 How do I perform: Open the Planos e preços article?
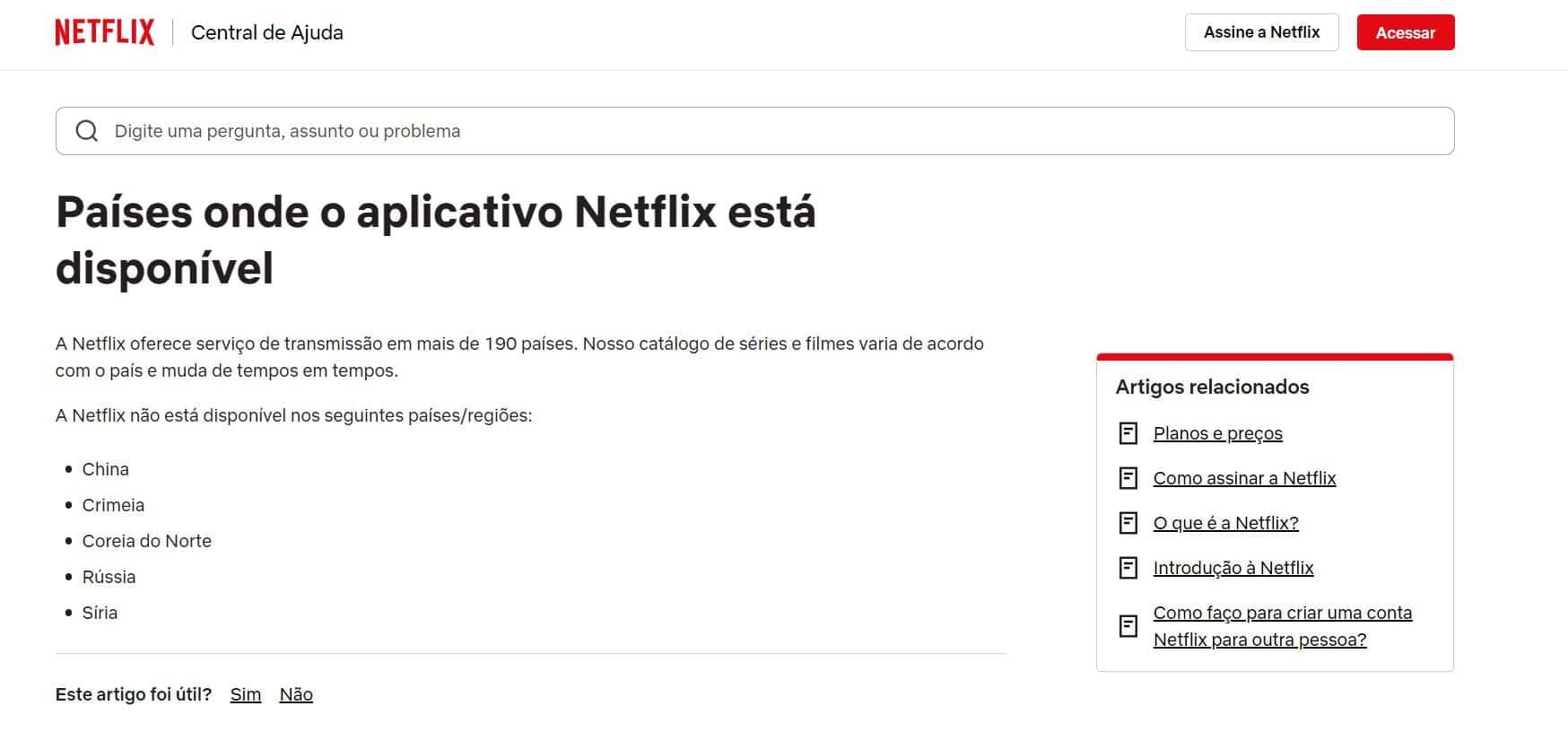[1217, 433]
